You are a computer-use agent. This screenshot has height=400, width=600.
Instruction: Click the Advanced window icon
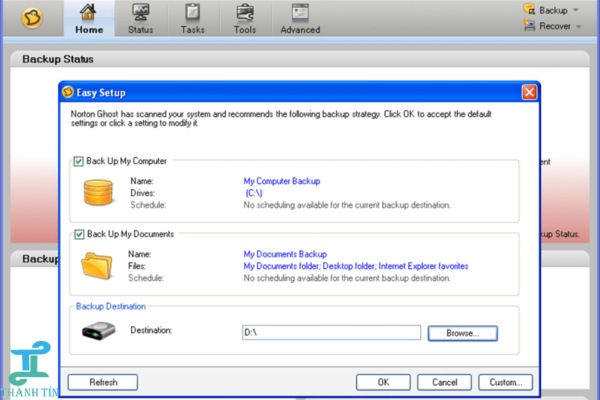[300, 12]
